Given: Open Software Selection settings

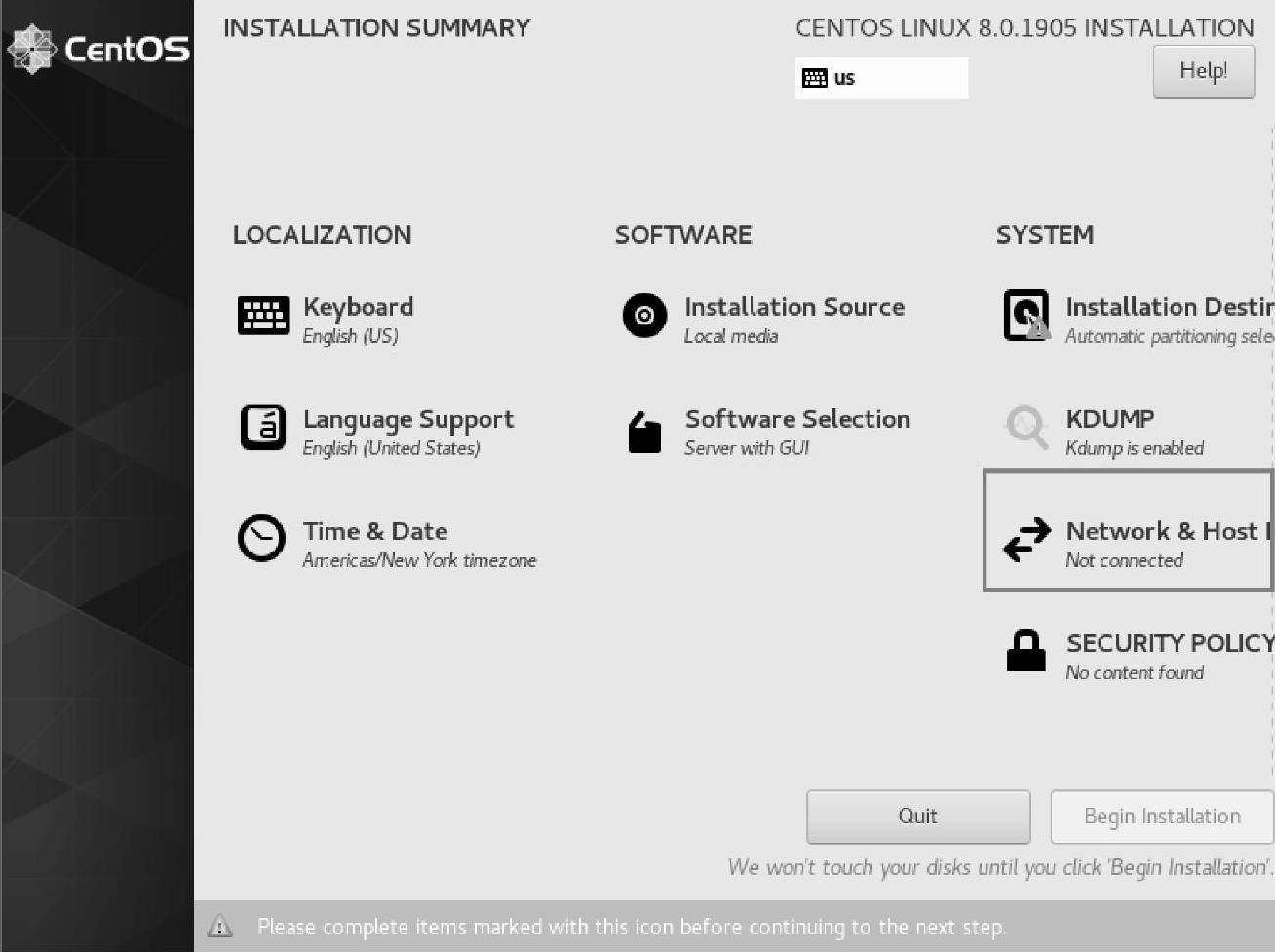Looking at the screenshot, I should pos(797,419).
